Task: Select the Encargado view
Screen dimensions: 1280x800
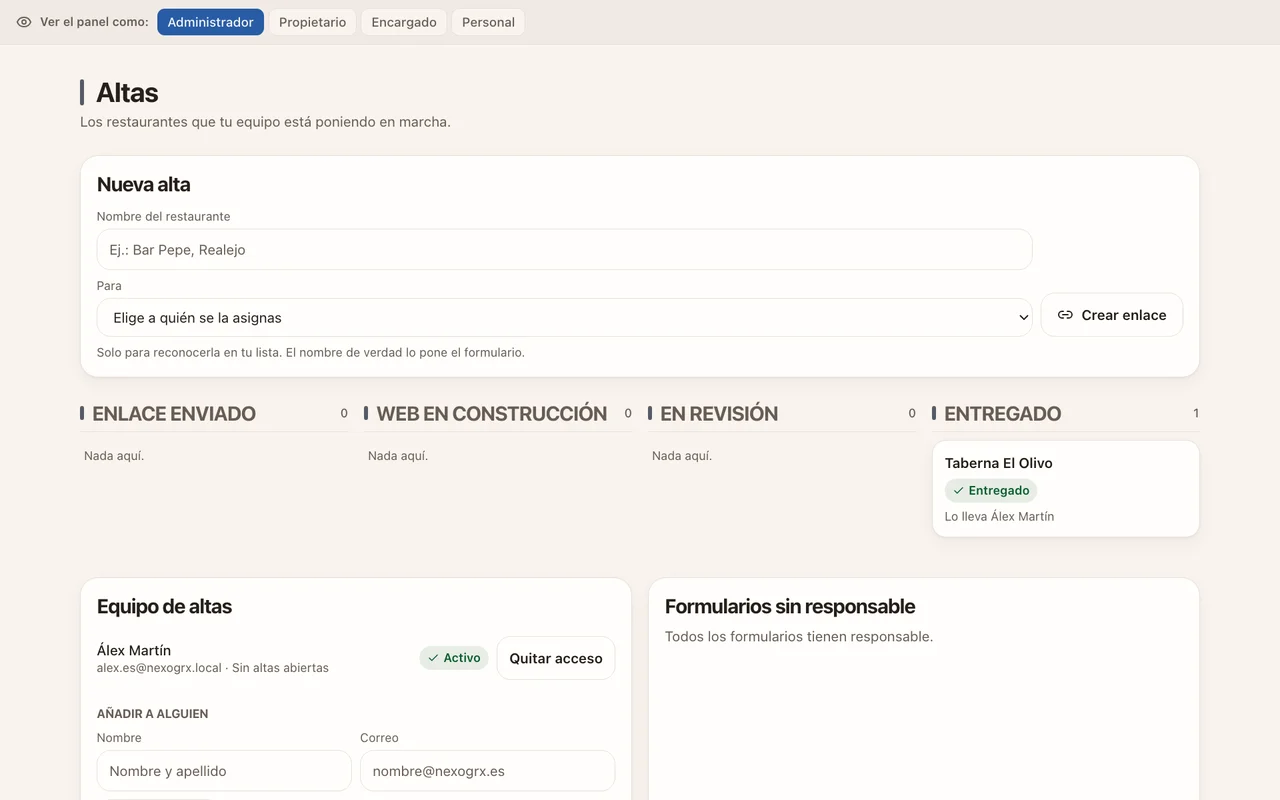Action: [x=404, y=22]
